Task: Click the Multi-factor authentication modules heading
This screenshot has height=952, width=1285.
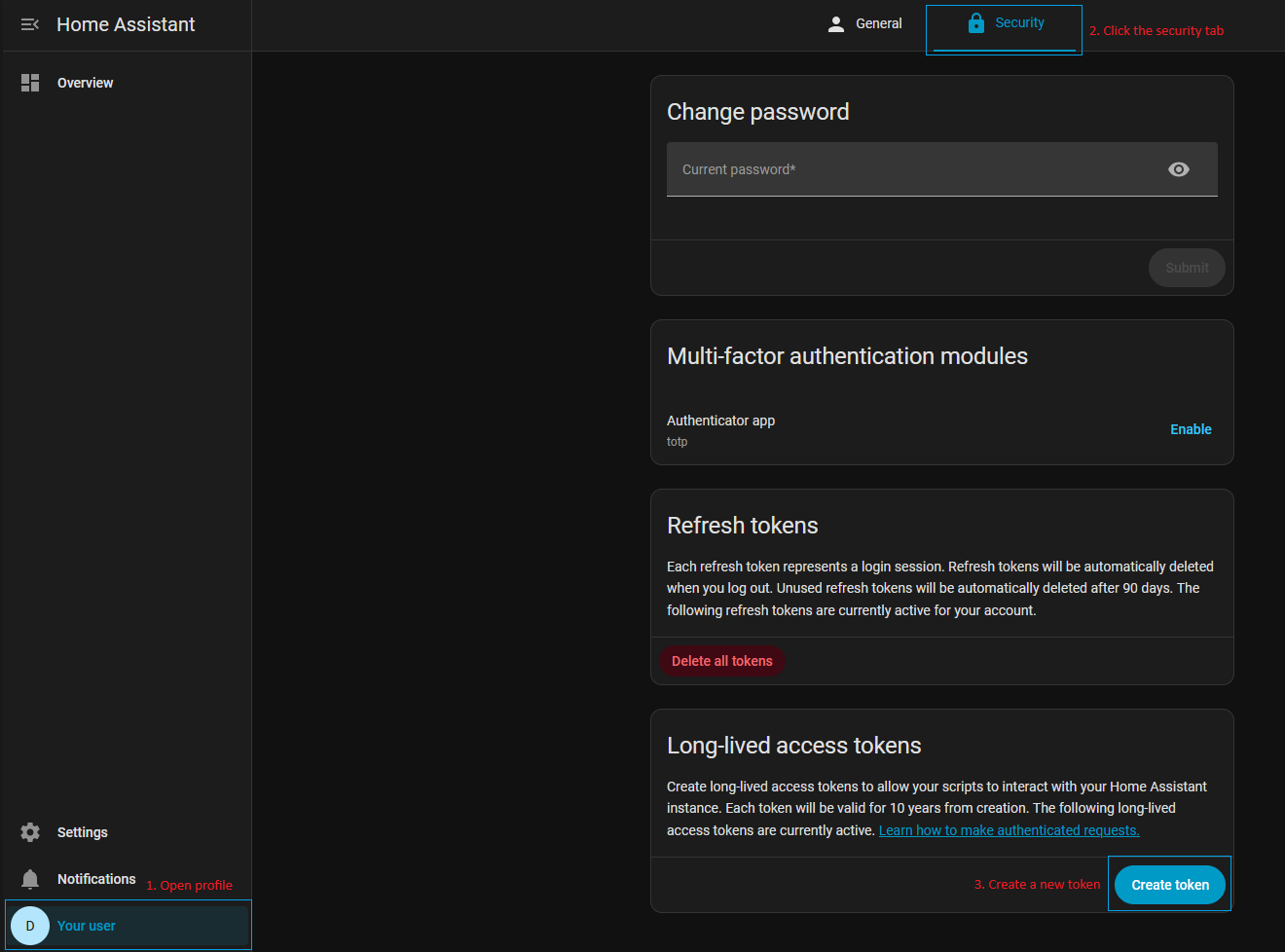Action: click(x=847, y=356)
